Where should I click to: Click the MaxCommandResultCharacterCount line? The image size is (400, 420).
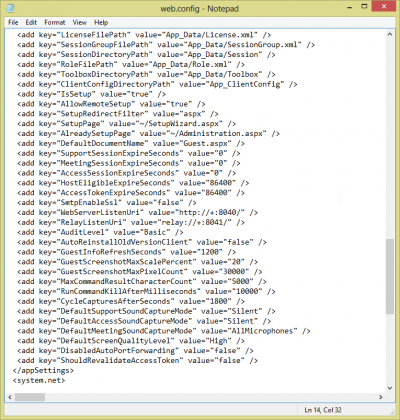click(142, 281)
